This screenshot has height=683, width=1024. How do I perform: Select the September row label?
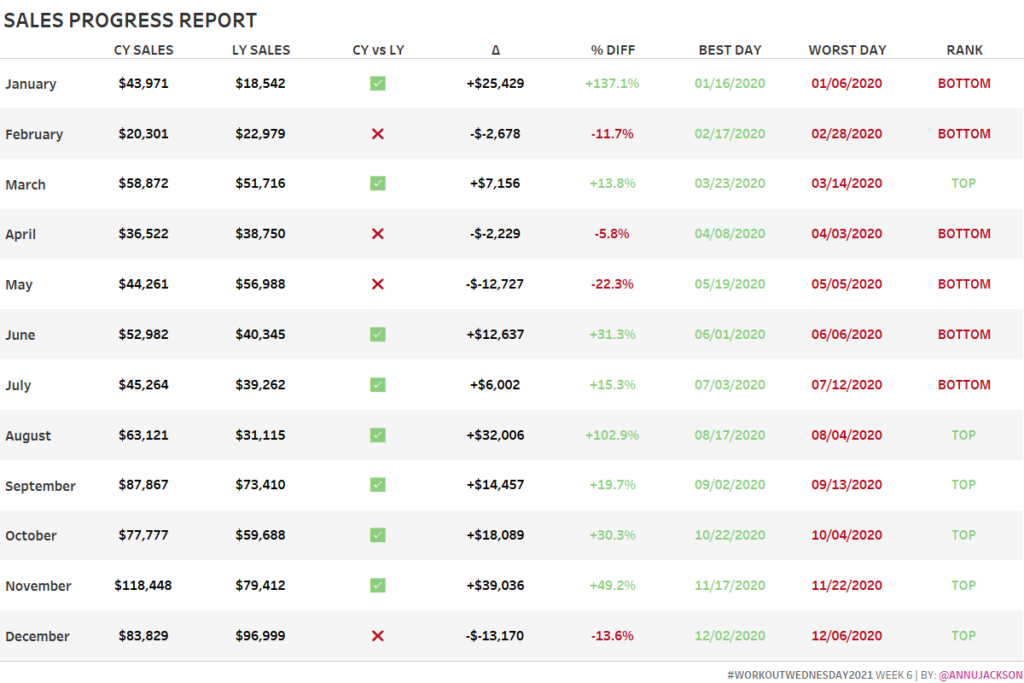click(x=40, y=486)
